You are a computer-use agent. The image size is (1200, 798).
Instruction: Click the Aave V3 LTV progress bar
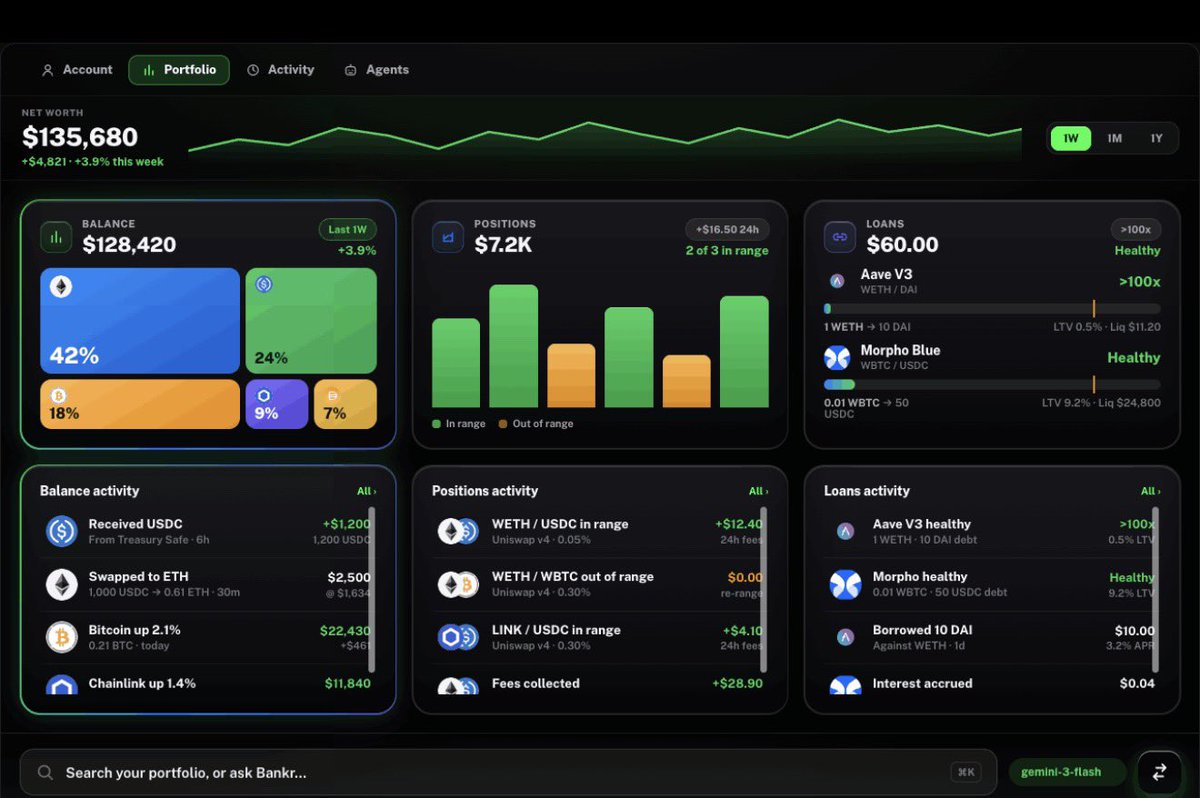point(992,309)
